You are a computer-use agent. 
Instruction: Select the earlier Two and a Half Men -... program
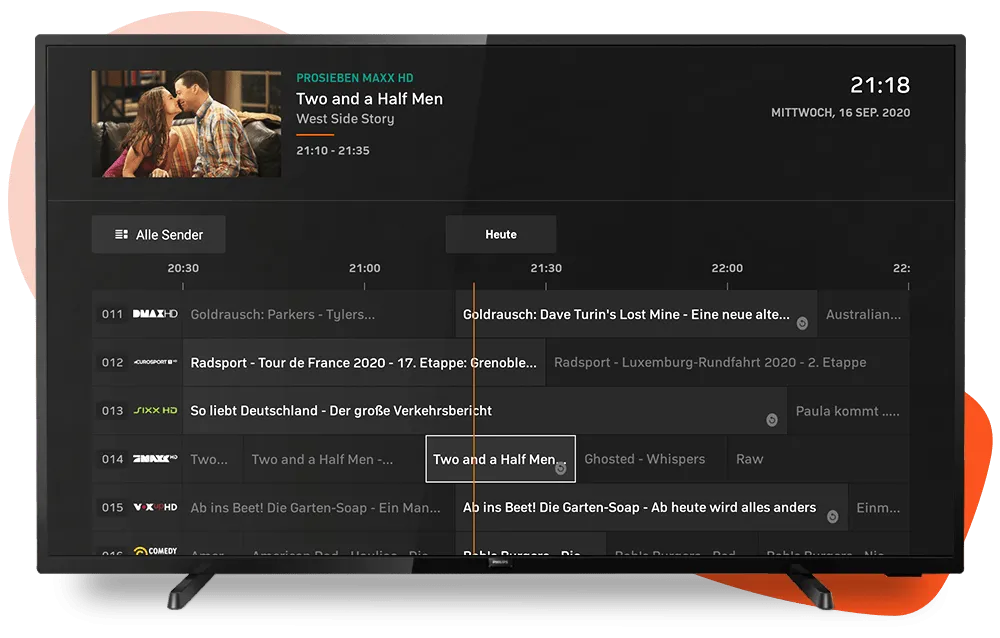[334, 459]
